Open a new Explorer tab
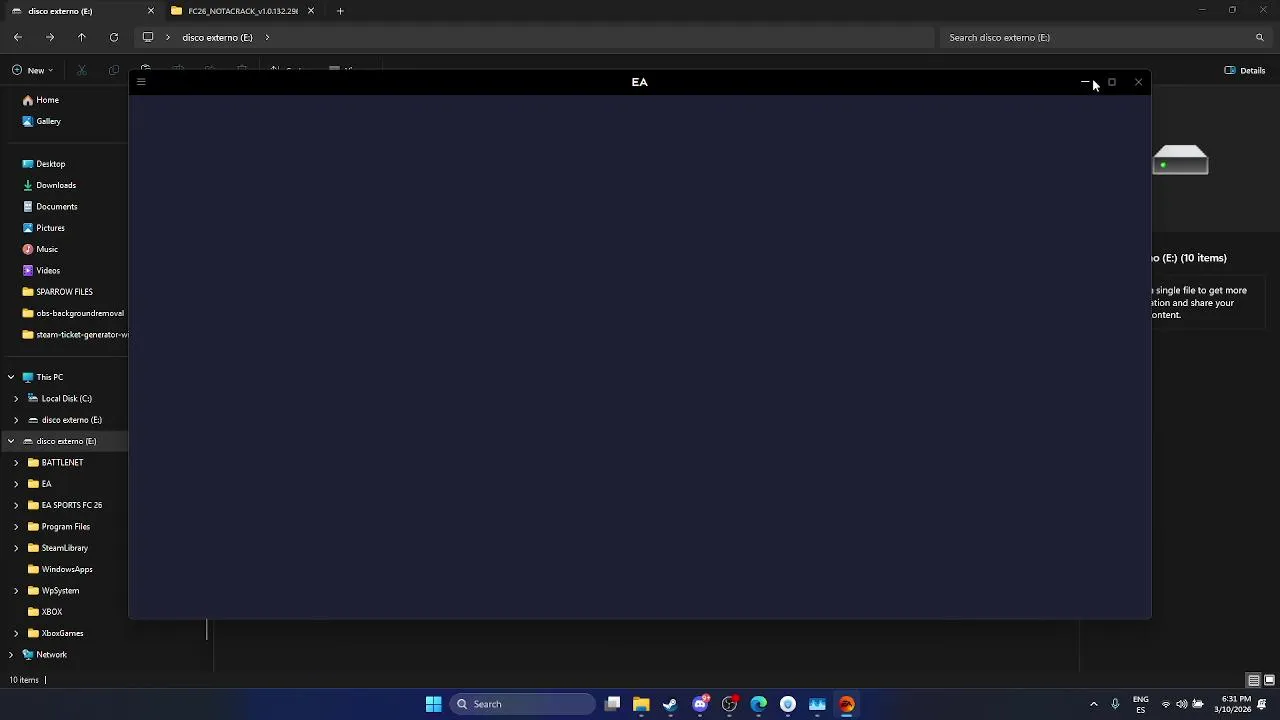This screenshot has width=1280, height=720. pos(340,11)
